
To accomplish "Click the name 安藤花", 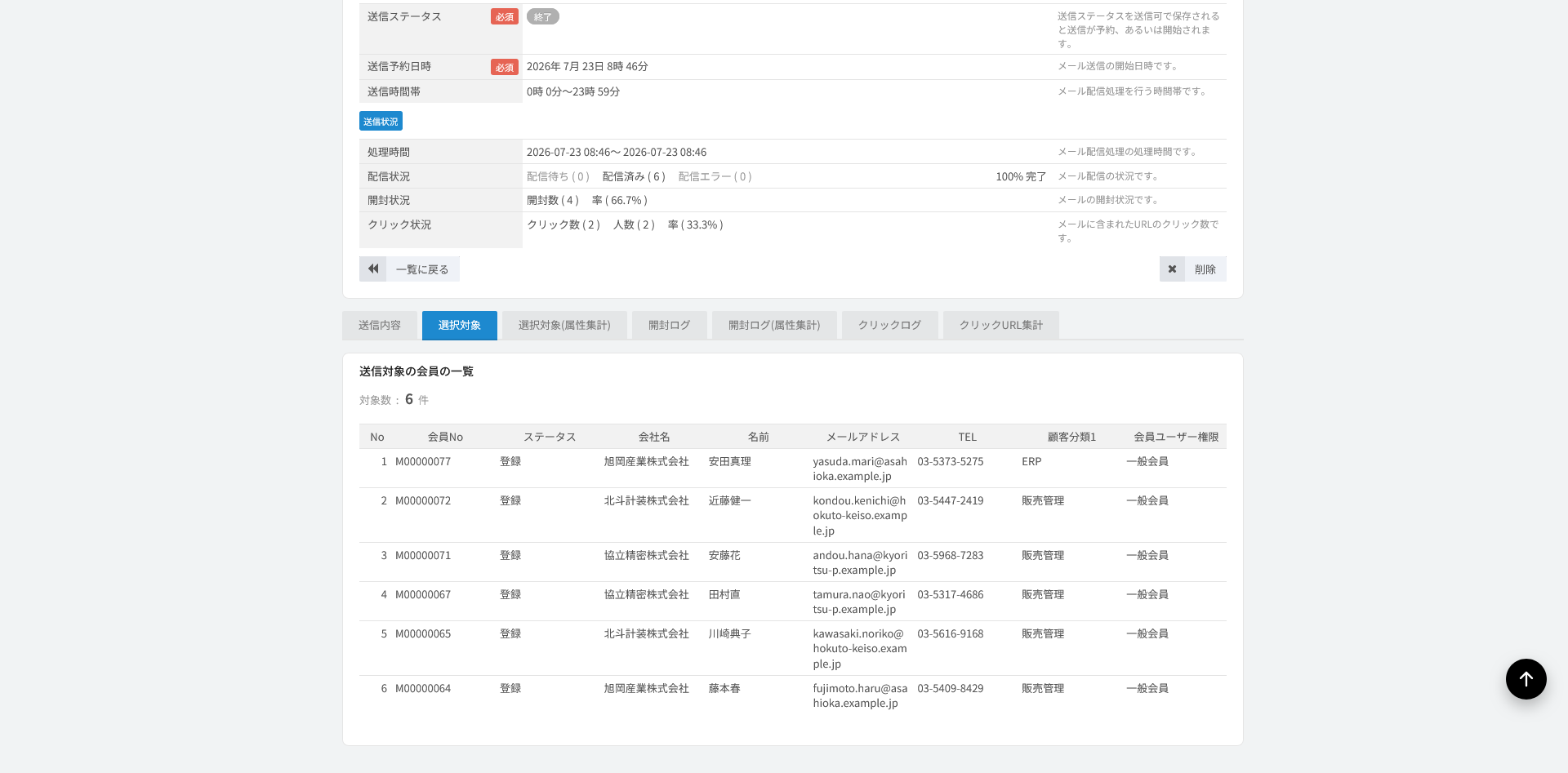I will coord(724,555).
